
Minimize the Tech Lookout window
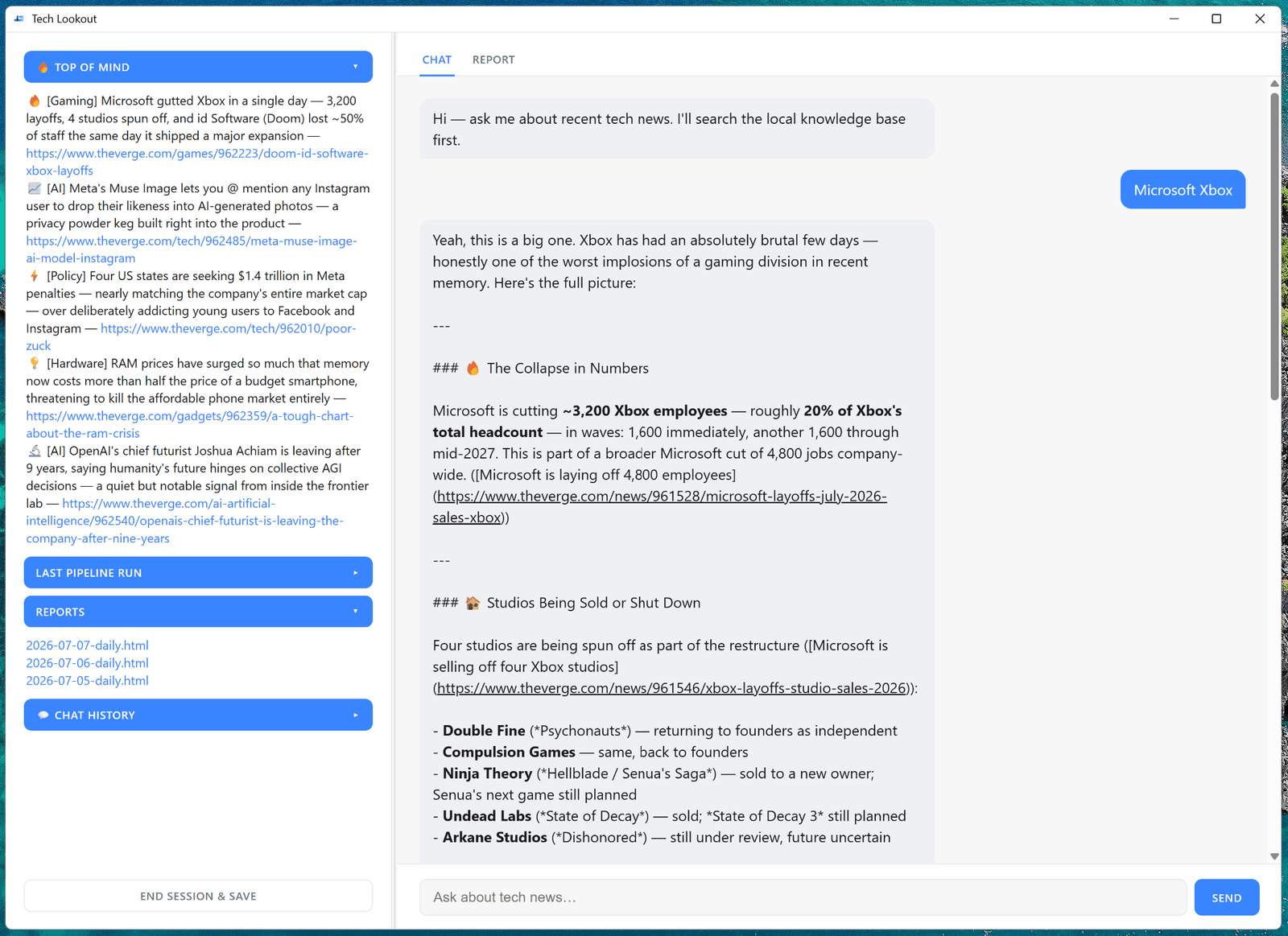click(1174, 19)
